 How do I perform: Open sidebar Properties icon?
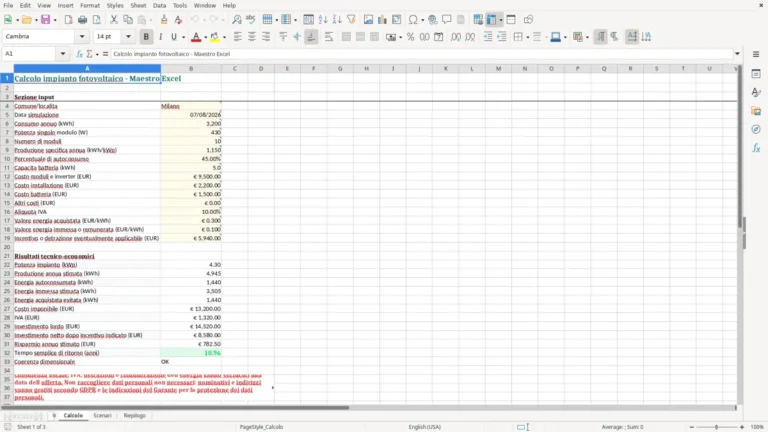tap(756, 73)
